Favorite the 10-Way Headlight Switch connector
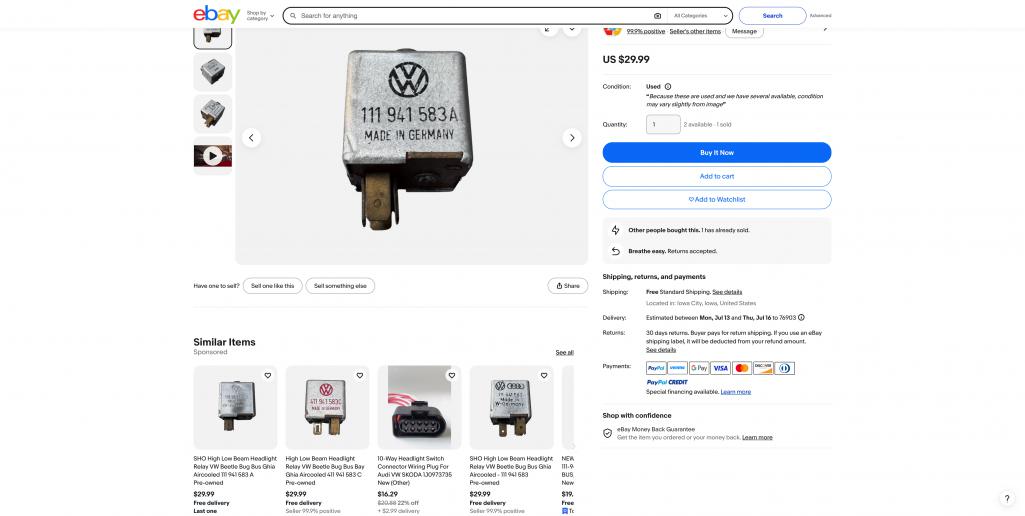The height and width of the screenshot is (516, 1025). tap(452, 375)
